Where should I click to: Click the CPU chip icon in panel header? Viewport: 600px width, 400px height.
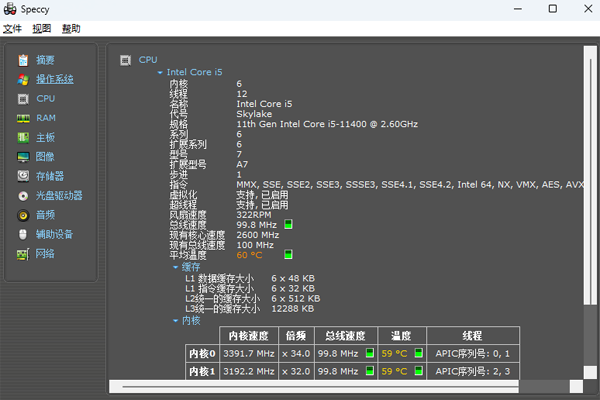(125, 60)
